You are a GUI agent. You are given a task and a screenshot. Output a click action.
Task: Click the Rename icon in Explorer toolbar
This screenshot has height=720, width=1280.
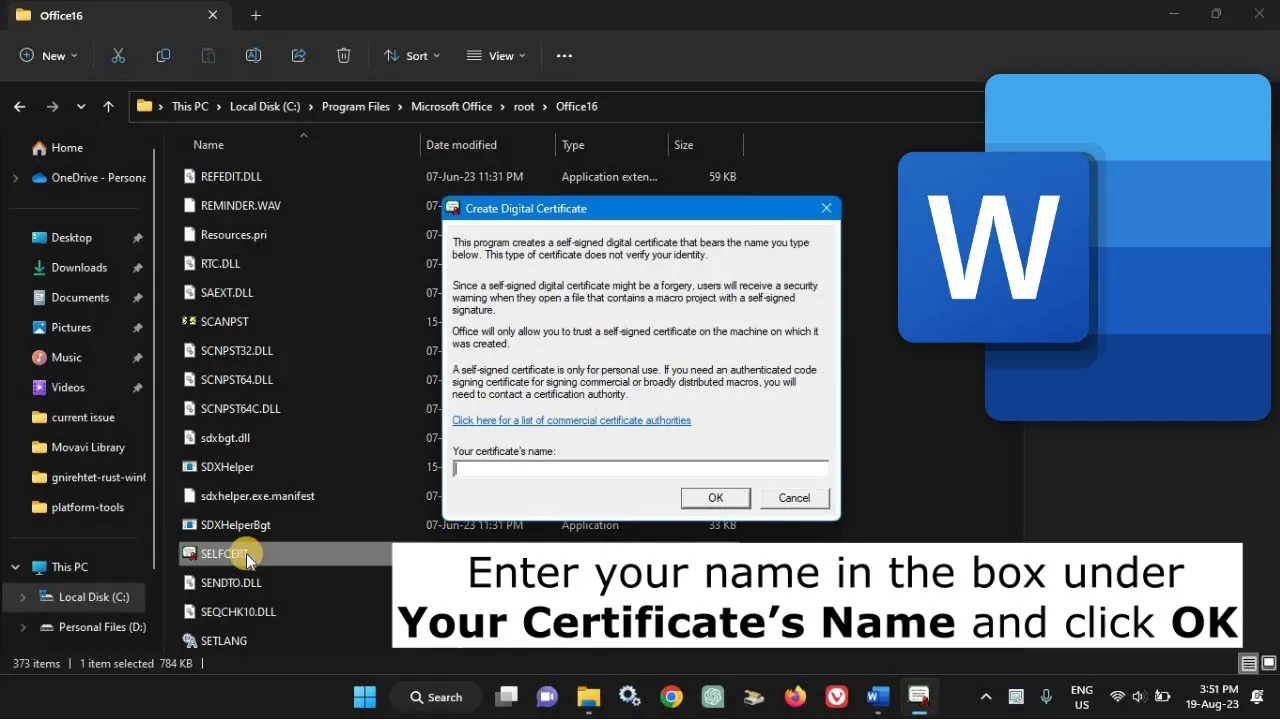[253, 56]
